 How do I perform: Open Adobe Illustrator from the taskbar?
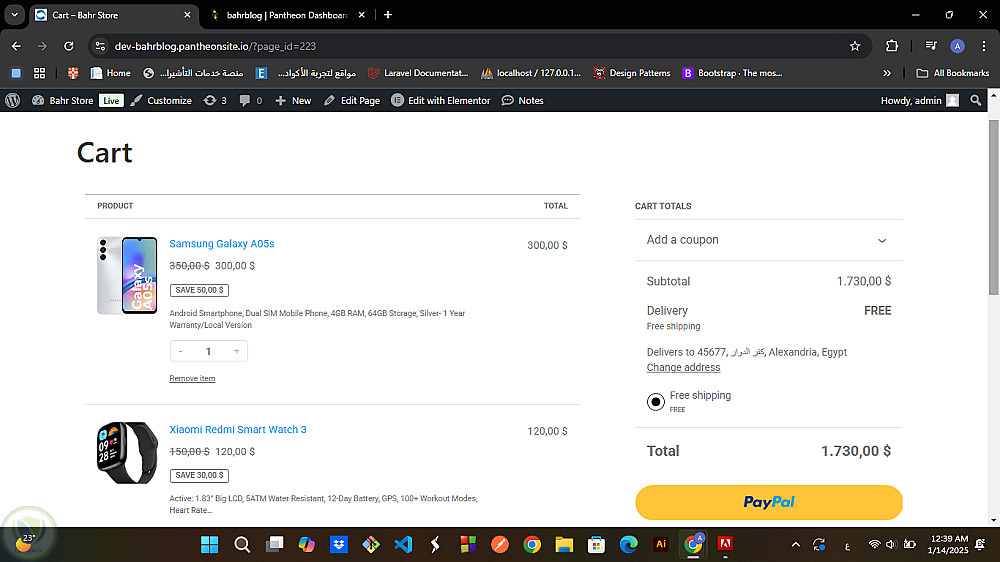coord(661,544)
